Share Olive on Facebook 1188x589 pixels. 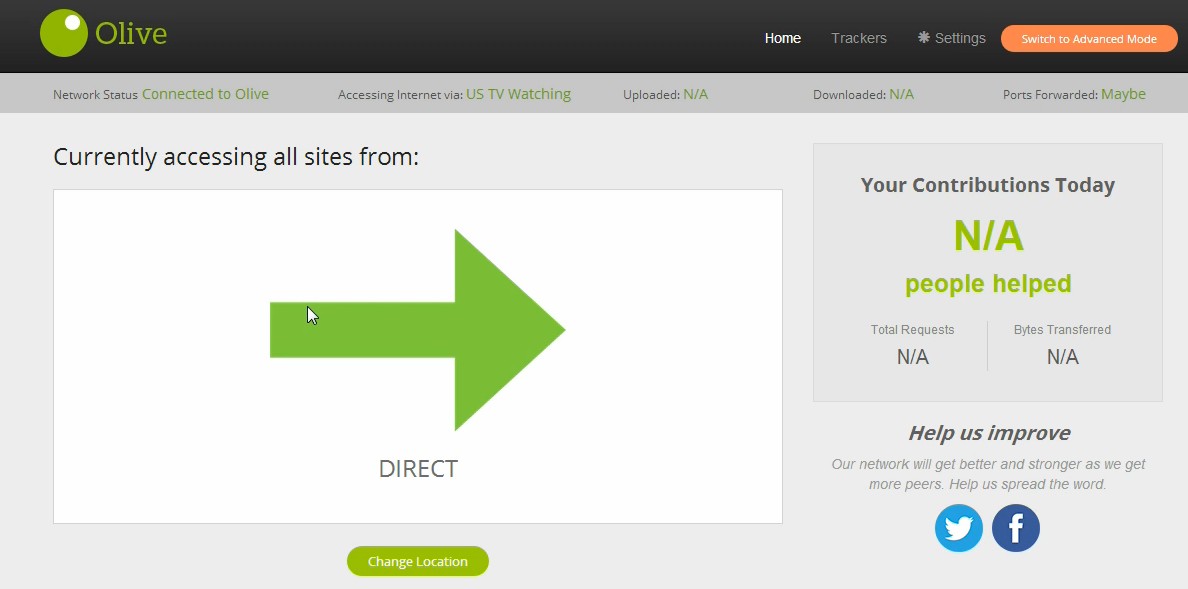coord(1015,528)
